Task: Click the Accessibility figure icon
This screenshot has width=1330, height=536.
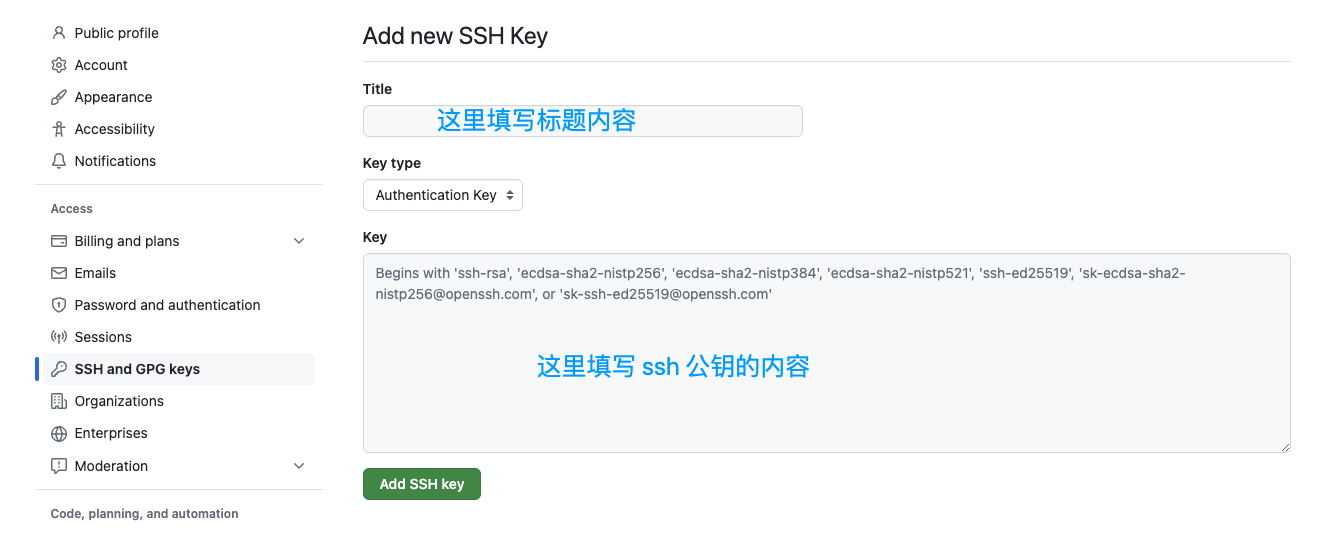Action: coord(58,129)
